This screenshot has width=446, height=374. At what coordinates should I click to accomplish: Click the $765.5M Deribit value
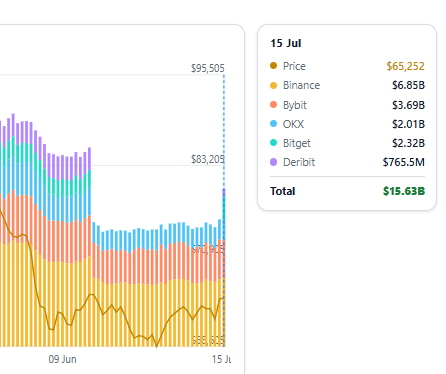[x=404, y=162]
